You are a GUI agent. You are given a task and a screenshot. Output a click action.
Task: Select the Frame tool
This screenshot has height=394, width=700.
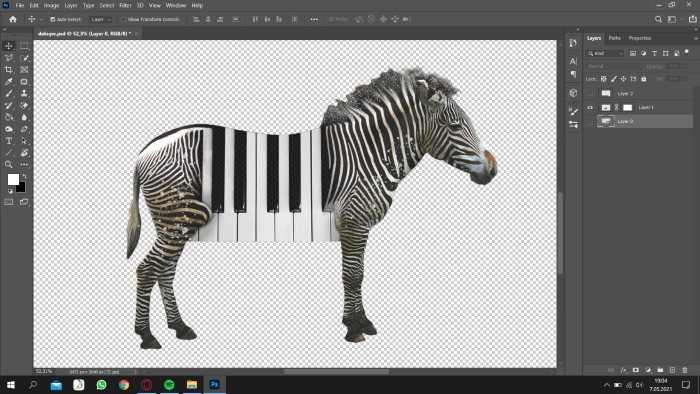pyautogui.click(x=24, y=70)
